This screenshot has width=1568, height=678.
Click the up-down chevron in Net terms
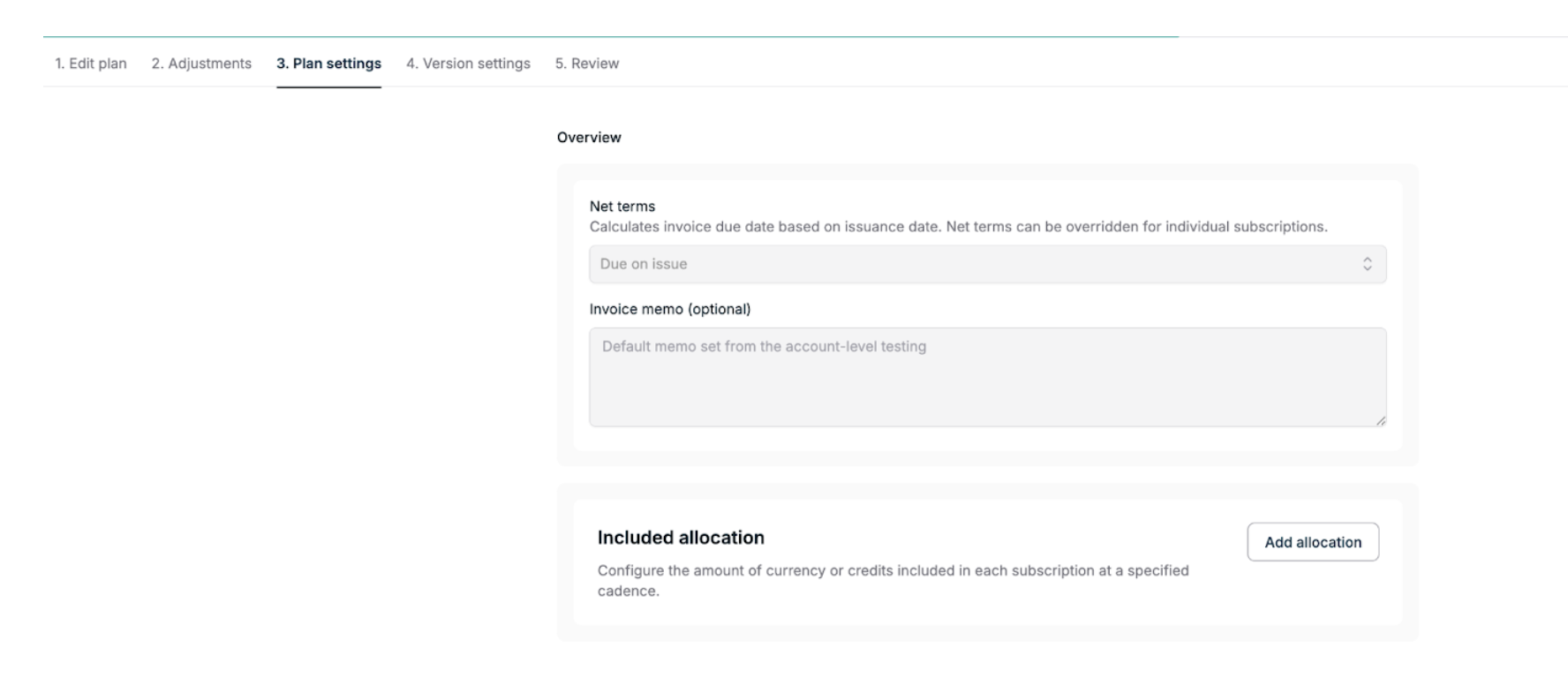click(x=1367, y=264)
